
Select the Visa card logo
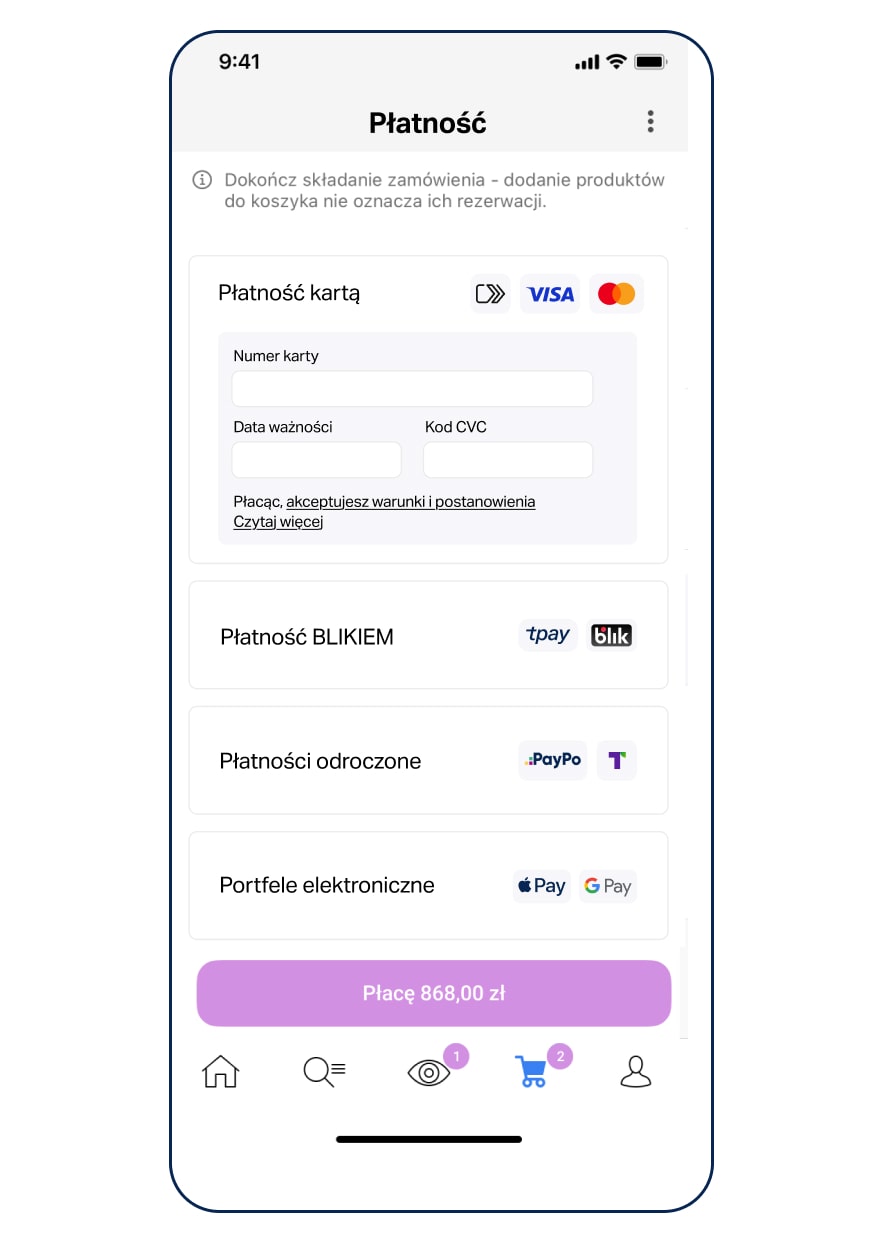point(550,294)
